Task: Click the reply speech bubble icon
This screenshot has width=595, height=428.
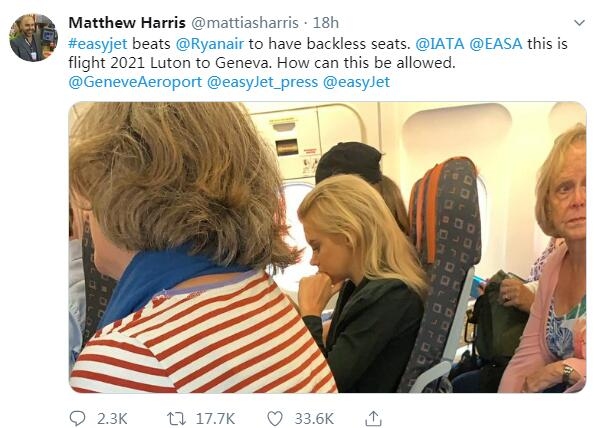Action: (x=77, y=419)
